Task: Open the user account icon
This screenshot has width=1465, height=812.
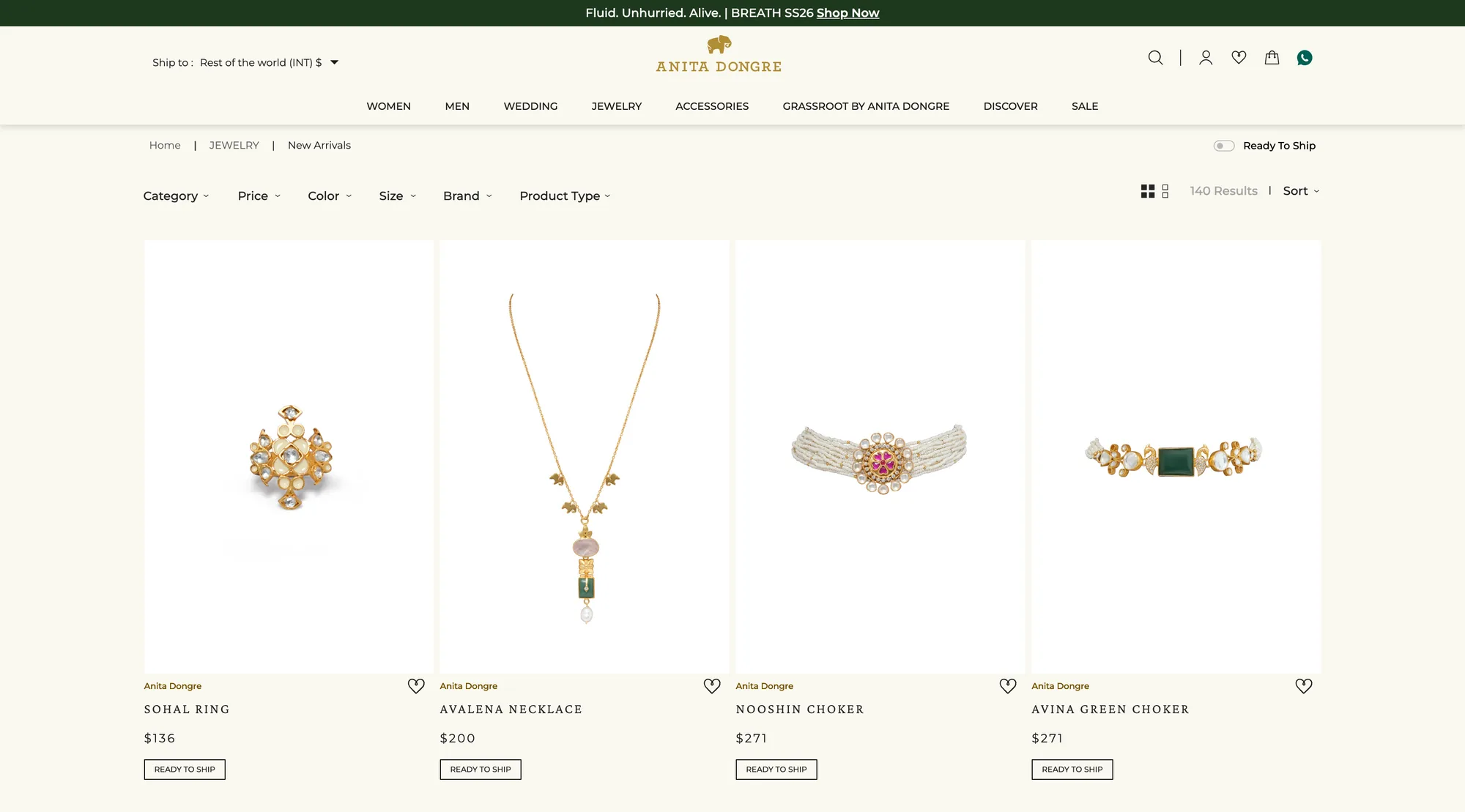Action: [x=1206, y=58]
